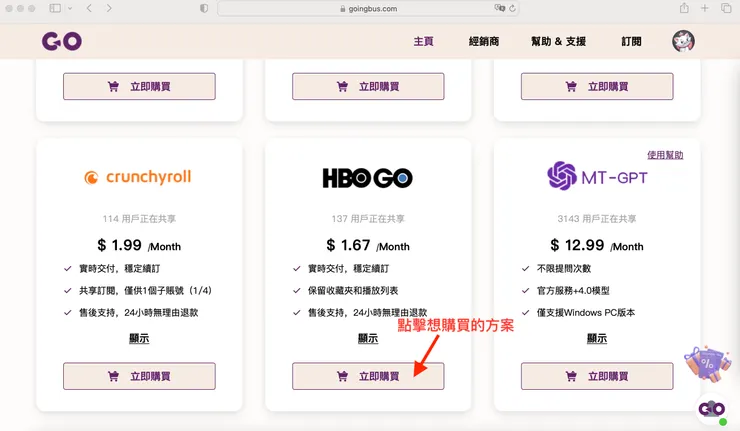Go back with the browser back arrow
Screen dimensions: 740x431
[x=89, y=8]
